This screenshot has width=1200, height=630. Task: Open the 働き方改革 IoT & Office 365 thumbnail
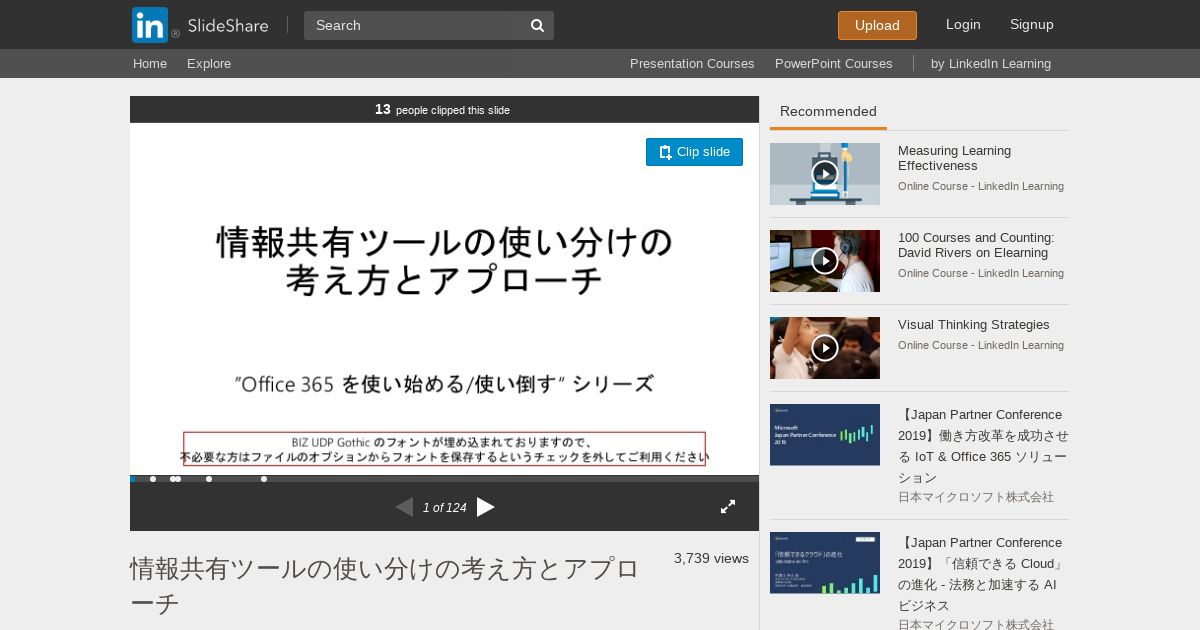825,435
